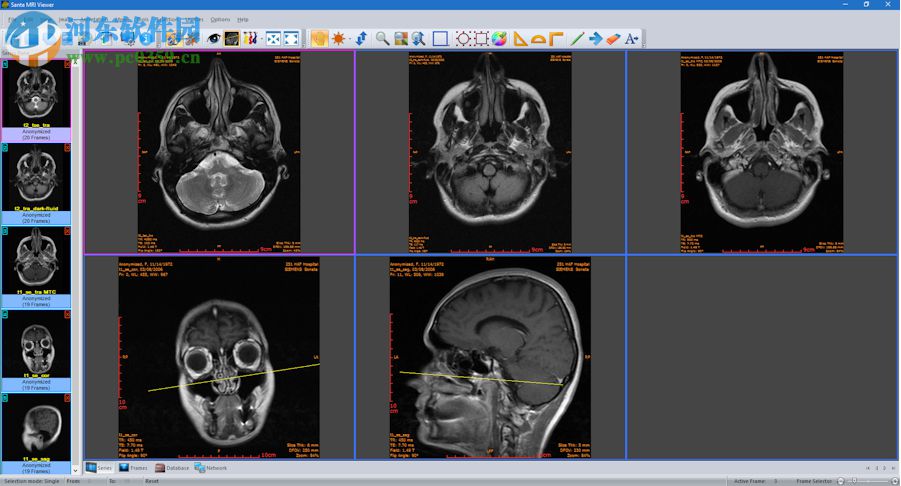Close the t1_se_tra MTC series thumbnail
The width and height of the screenshot is (901, 486).
pyautogui.click(x=67, y=231)
